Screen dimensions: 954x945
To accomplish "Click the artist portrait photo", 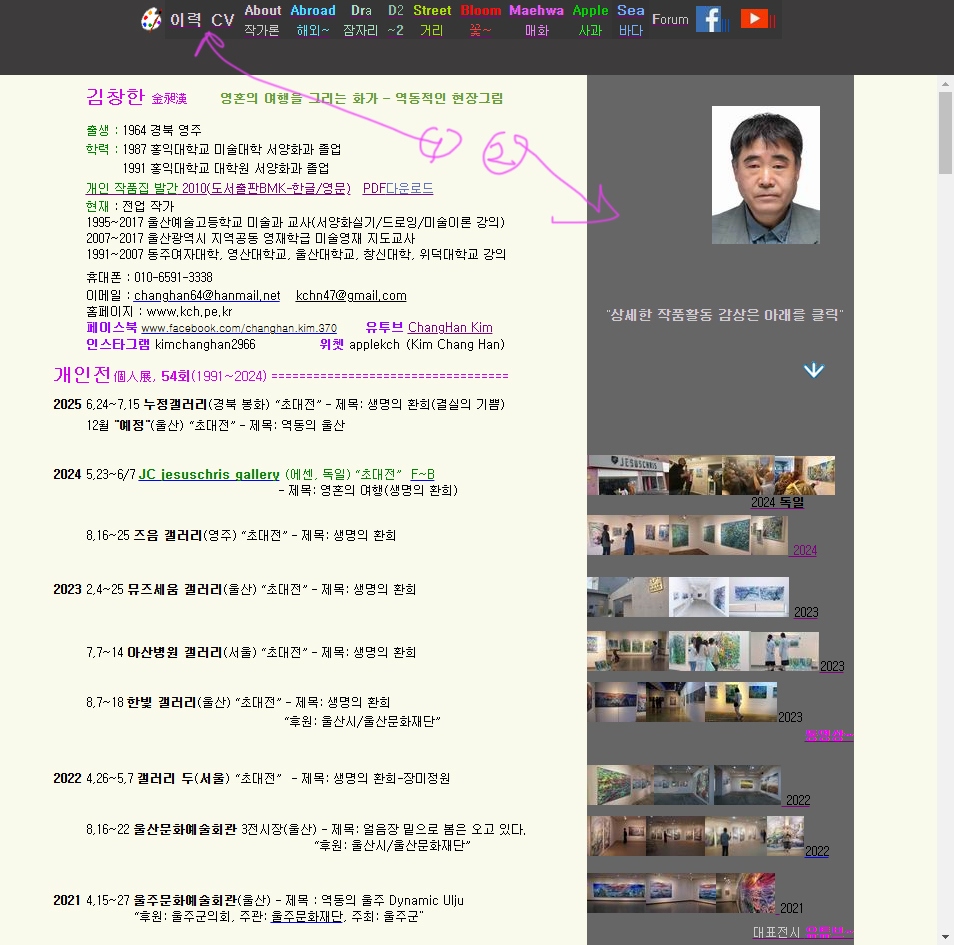I will click(765, 175).
